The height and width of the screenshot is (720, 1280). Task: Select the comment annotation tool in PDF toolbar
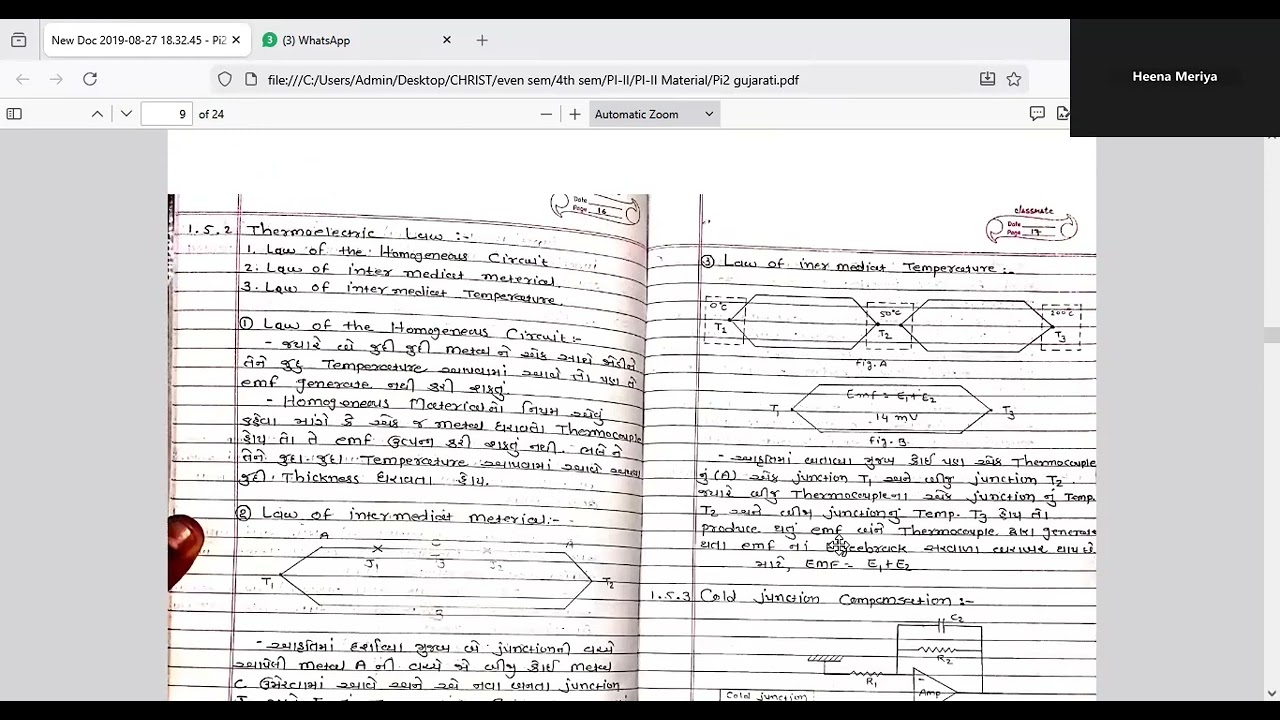click(x=1037, y=114)
